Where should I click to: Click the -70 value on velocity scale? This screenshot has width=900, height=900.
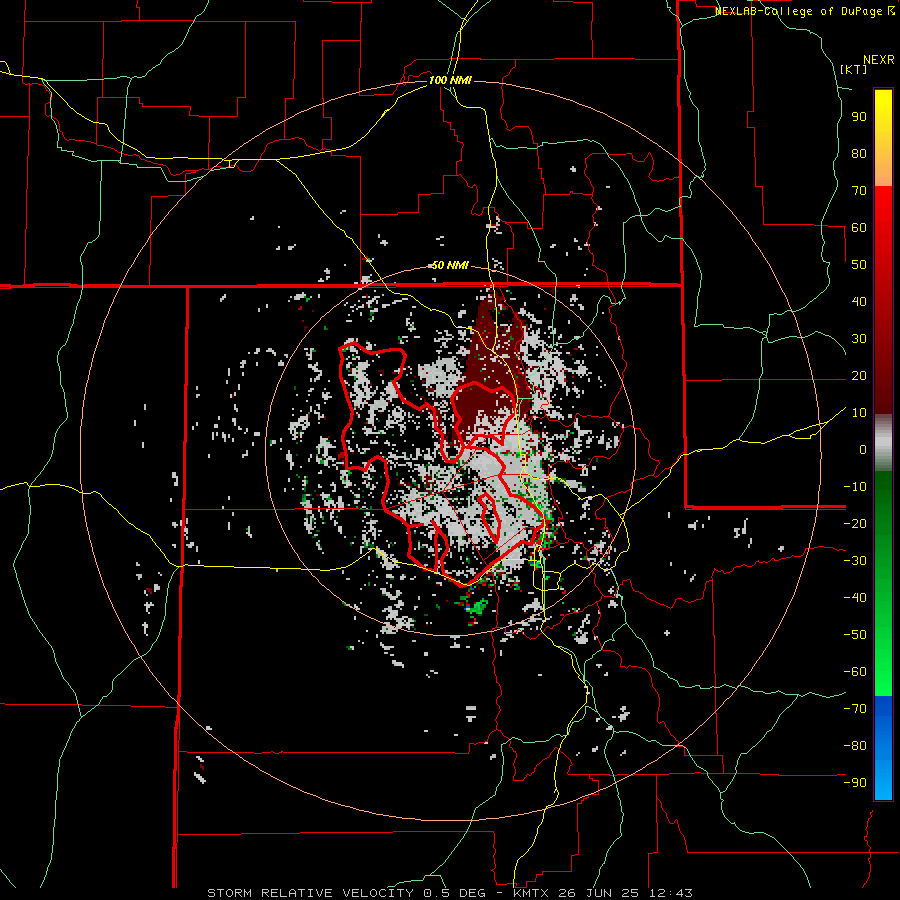tap(855, 709)
